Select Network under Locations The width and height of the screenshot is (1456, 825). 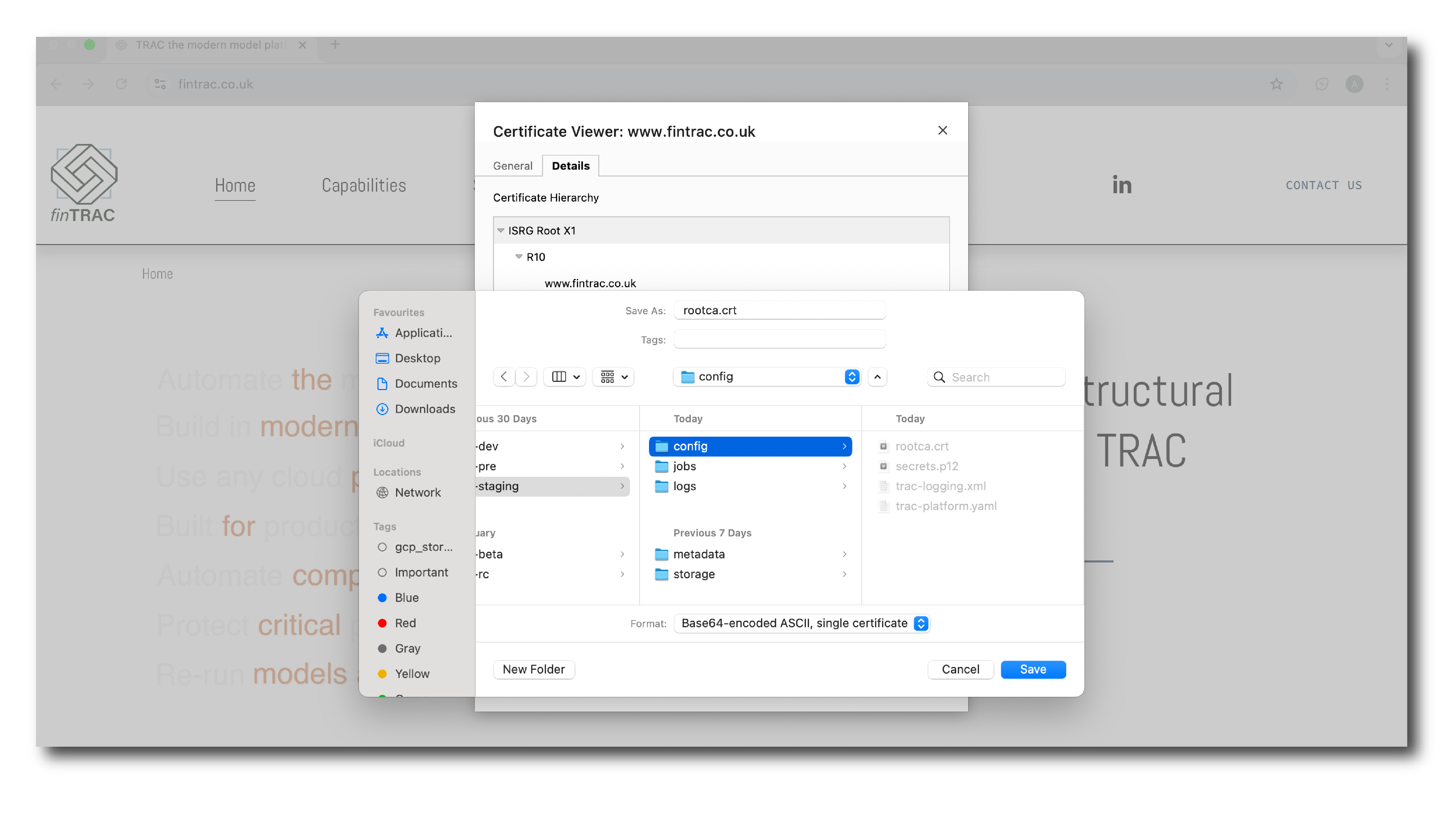417,492
